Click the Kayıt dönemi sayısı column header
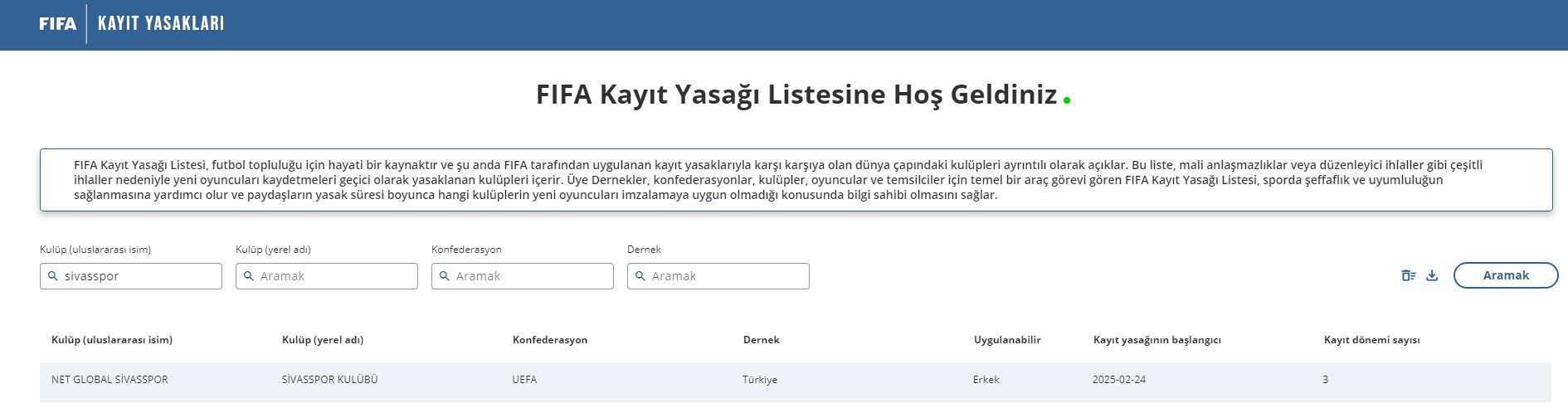 (1371, 340)
